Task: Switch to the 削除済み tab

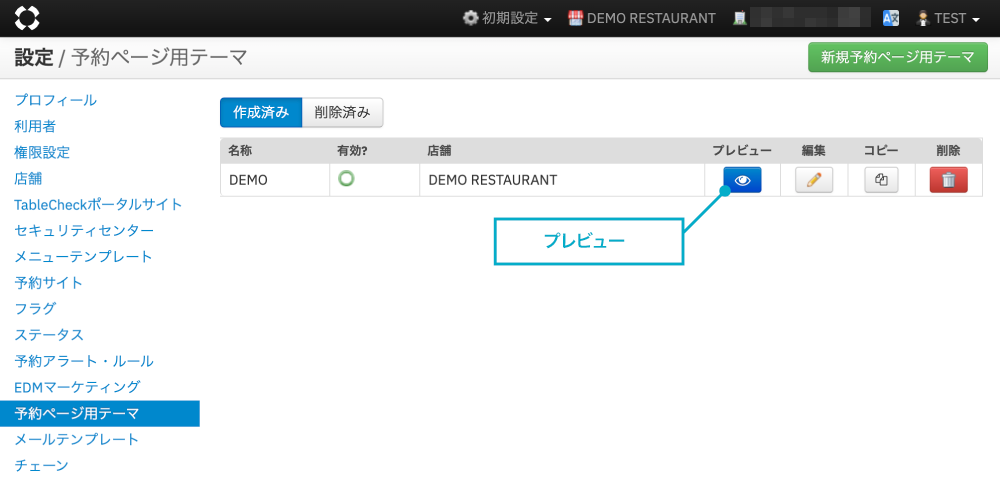Action: point(342,113)
